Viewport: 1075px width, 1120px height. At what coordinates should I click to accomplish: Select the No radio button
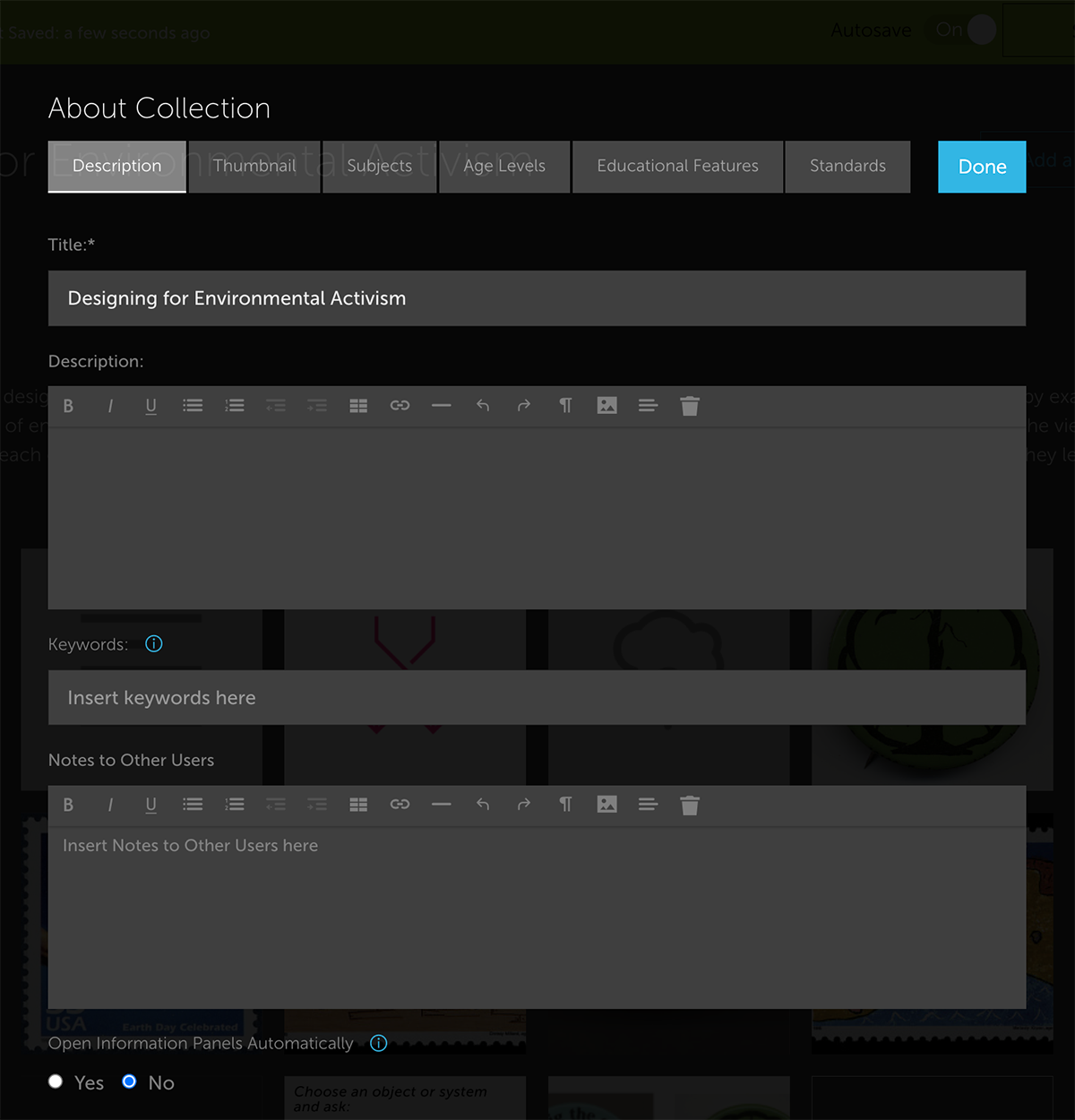pos(129,1081)
